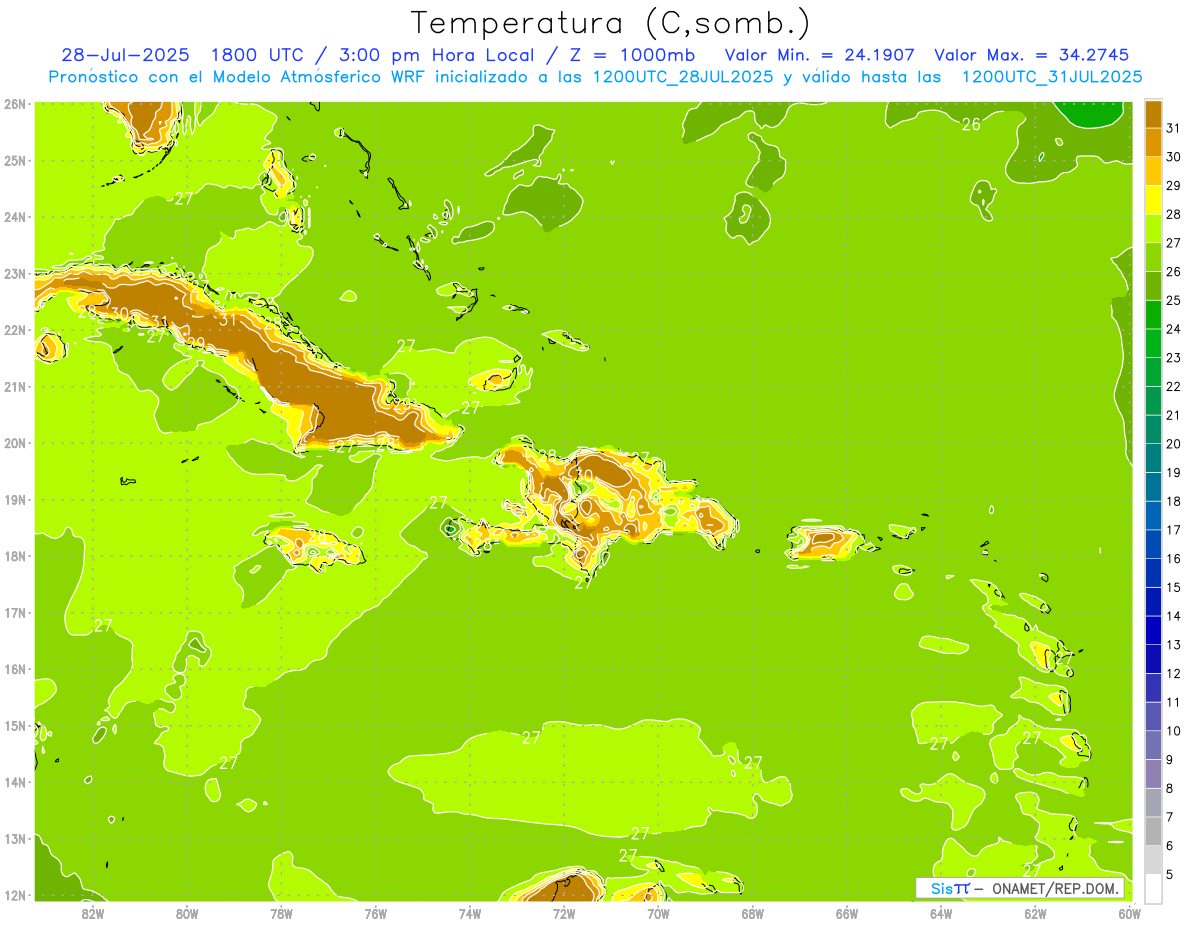Click the valid-until time "1200UTC_31JUL2025"
This screenshot has width=1200, height=927.
coord(1051,77)
